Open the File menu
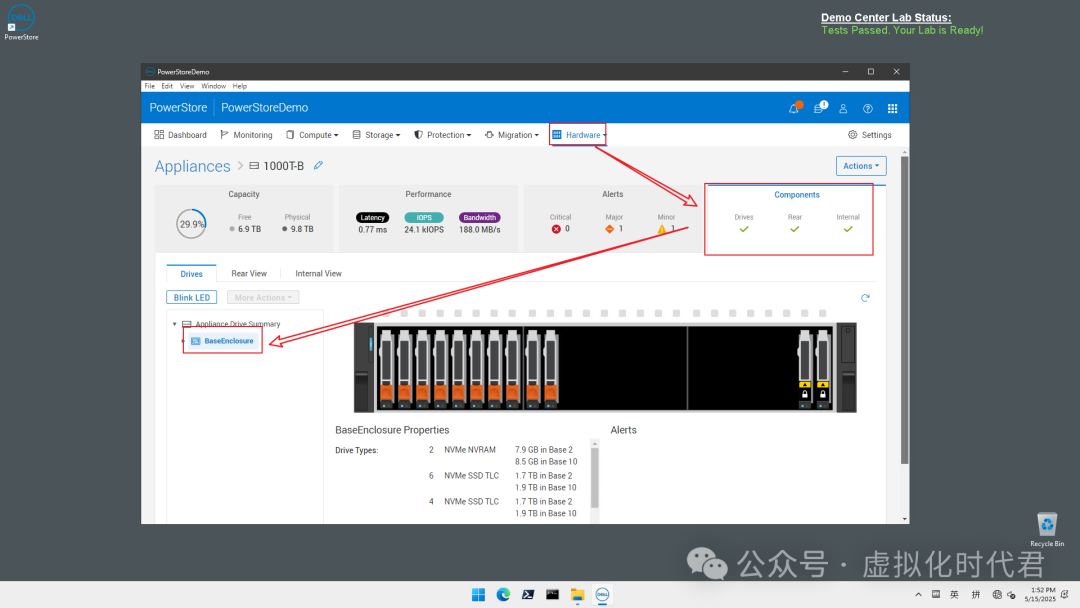 coord(149,86)
